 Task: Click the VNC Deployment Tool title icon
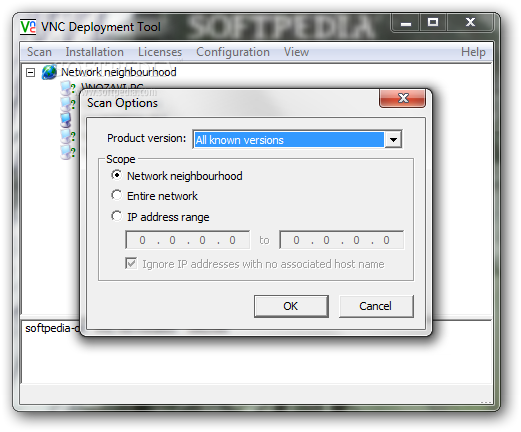(x=28, y=27)
